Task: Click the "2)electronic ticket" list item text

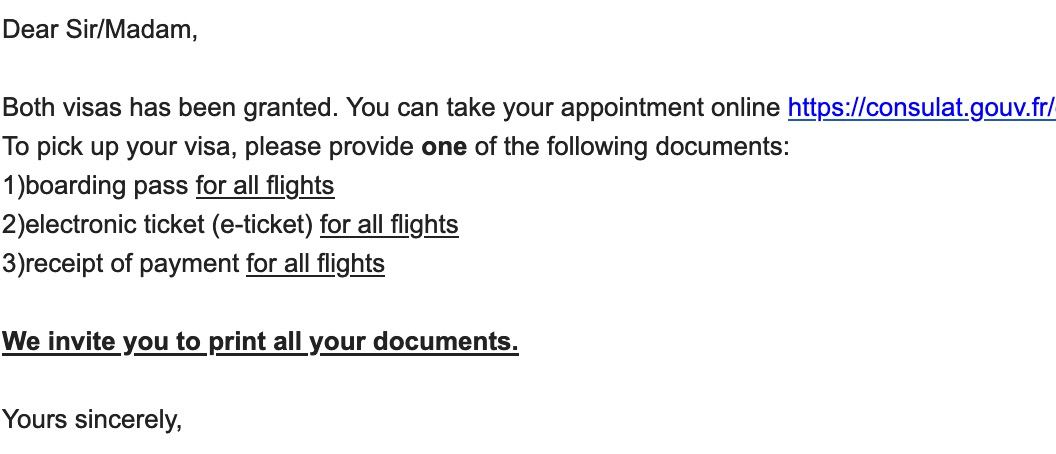Action: 103,225
